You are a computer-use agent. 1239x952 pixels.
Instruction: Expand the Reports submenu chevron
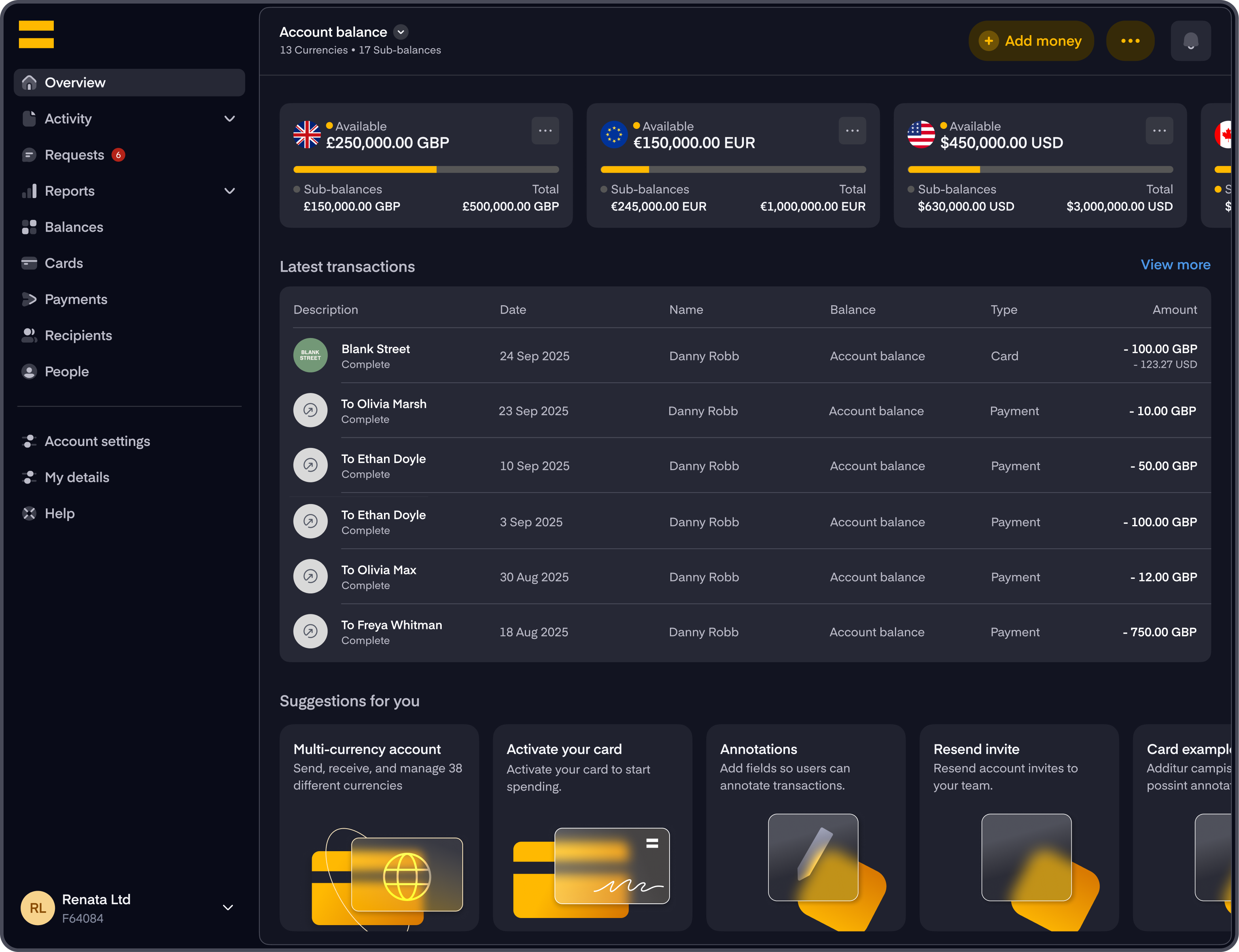click(x=229, y=191)
